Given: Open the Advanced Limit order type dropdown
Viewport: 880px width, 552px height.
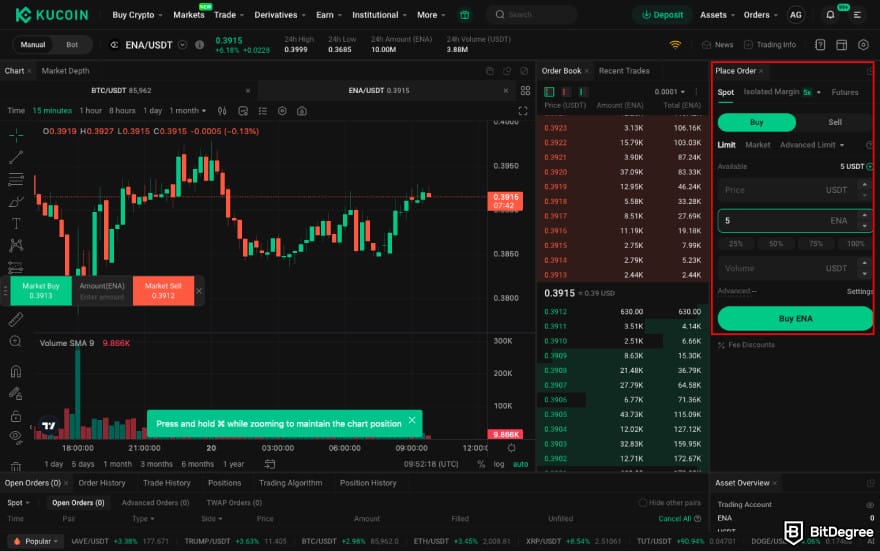Looking at the screenshot, I should point(812,145).
